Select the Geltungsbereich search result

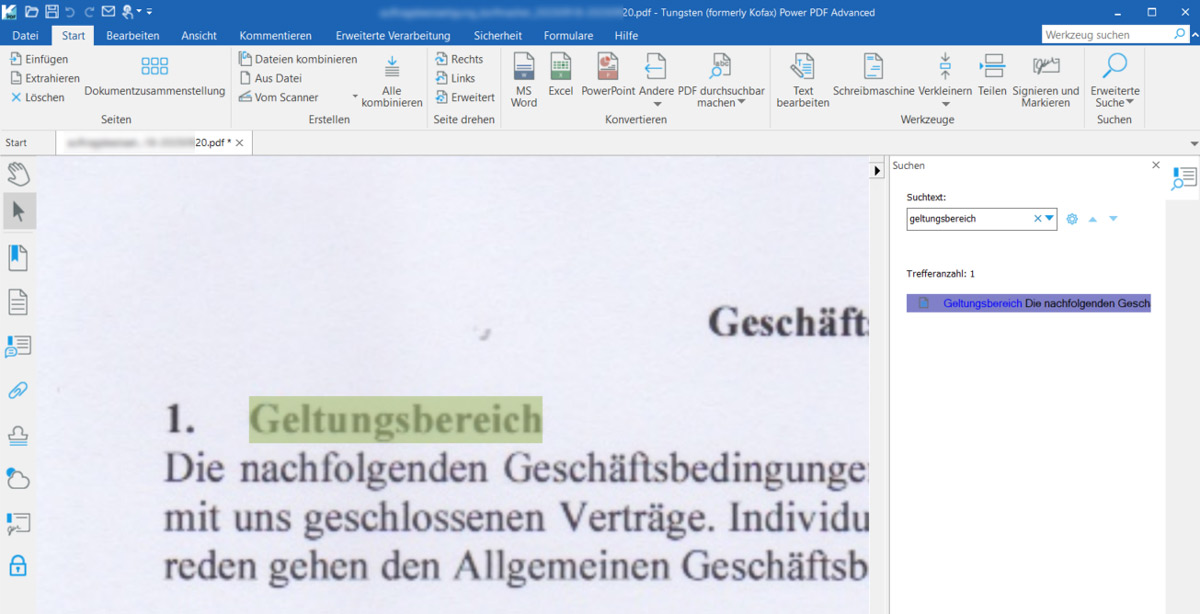coord(1028,303)
